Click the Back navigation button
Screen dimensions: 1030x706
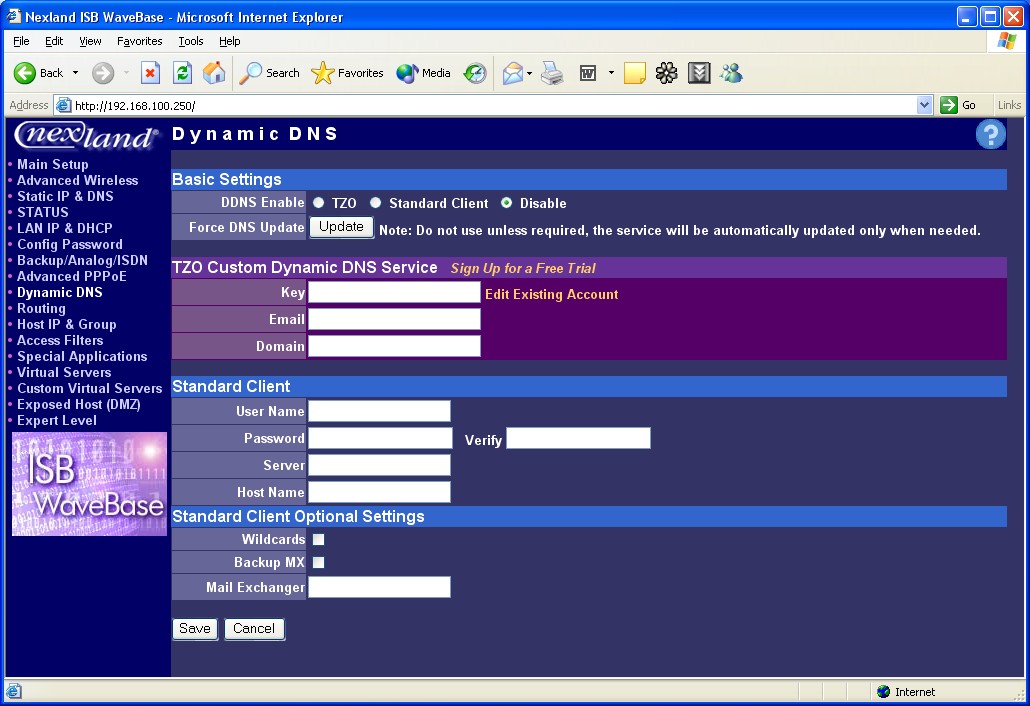click(x=38, y=73)
